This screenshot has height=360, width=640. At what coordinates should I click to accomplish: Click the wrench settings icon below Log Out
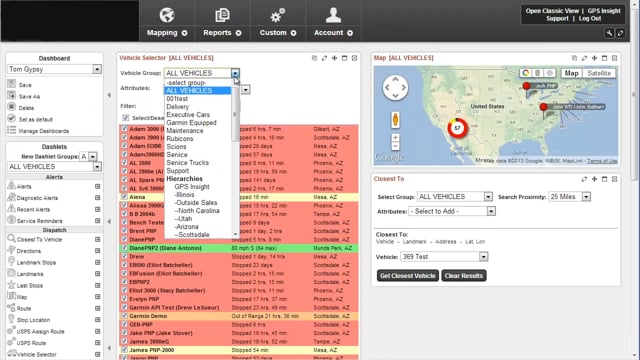click(x=609, y=33)
